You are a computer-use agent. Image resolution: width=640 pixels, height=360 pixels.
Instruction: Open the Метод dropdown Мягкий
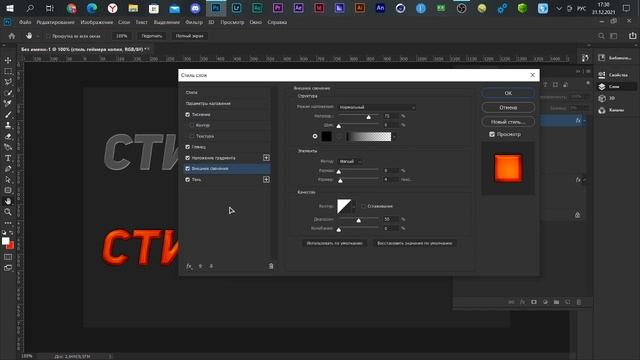(x=350, y=162)
